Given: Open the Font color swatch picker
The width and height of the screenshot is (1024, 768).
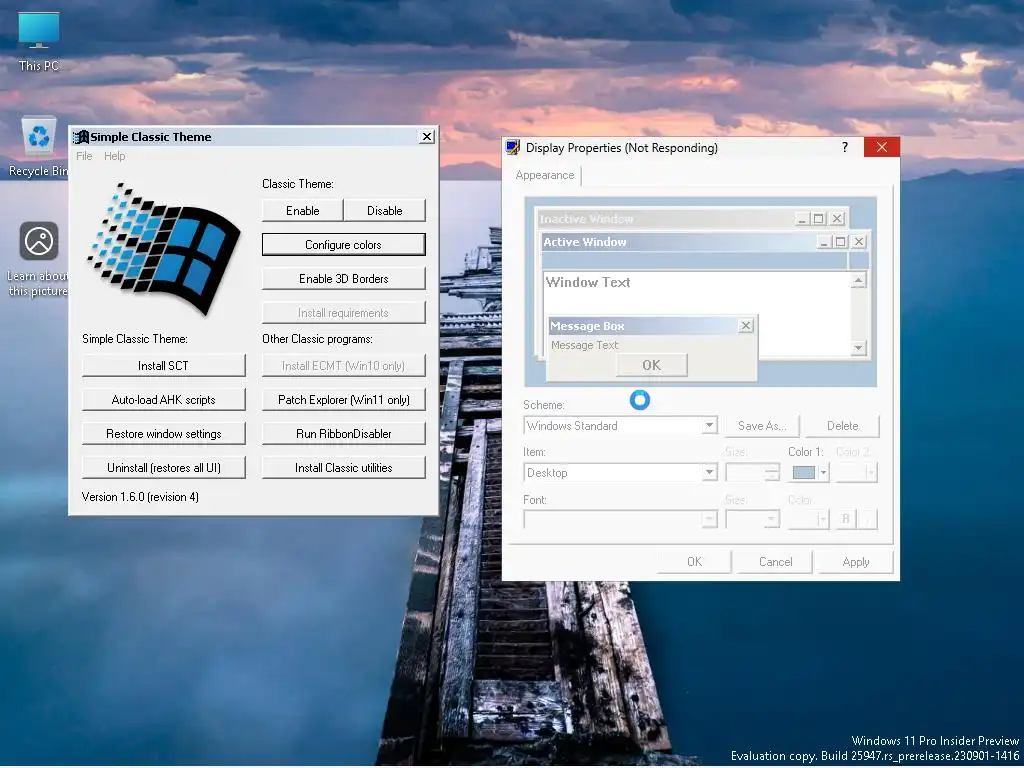Looking at the screenshot, I should (808, 520).
